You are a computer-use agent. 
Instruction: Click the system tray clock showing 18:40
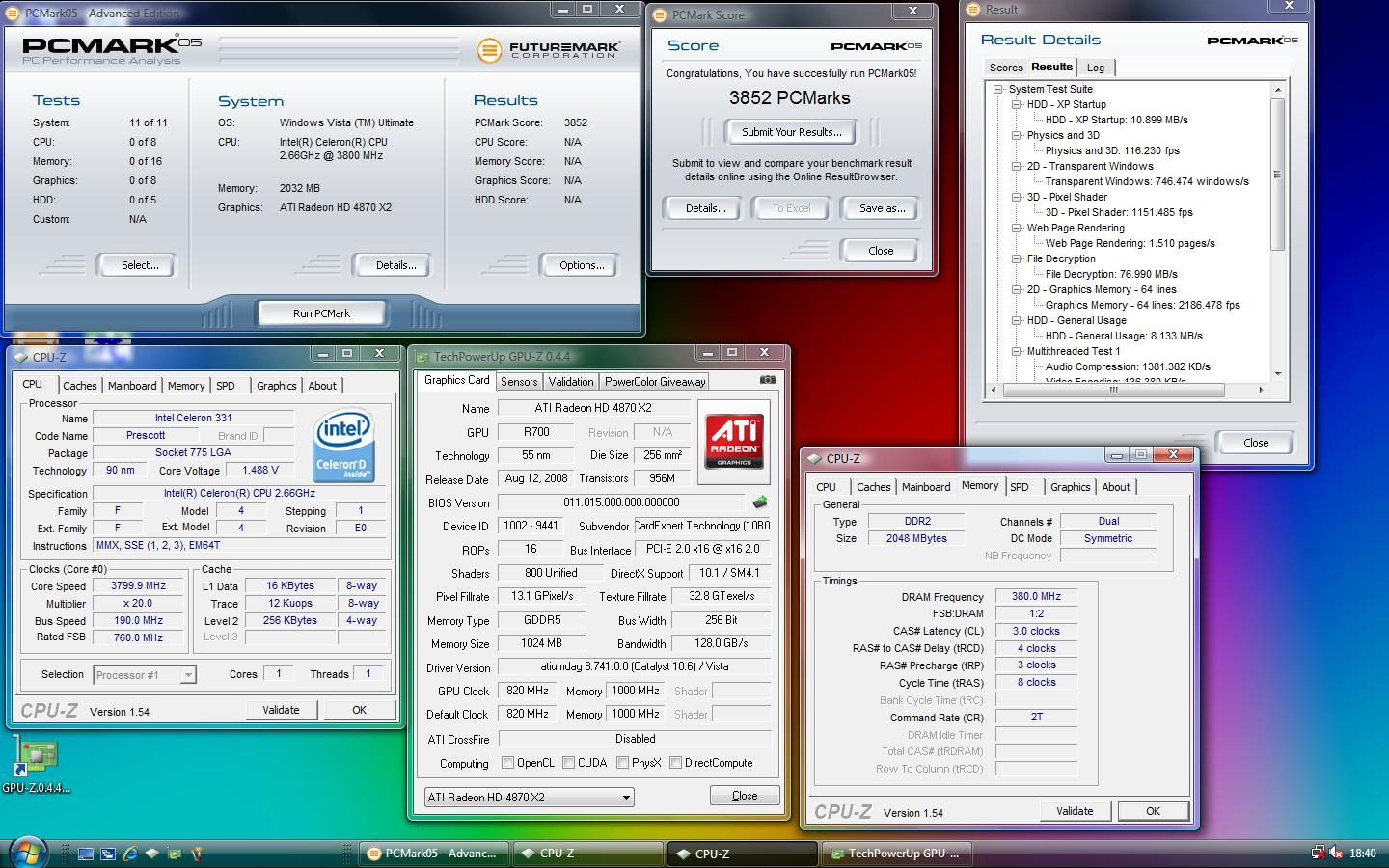[1363, 854]
